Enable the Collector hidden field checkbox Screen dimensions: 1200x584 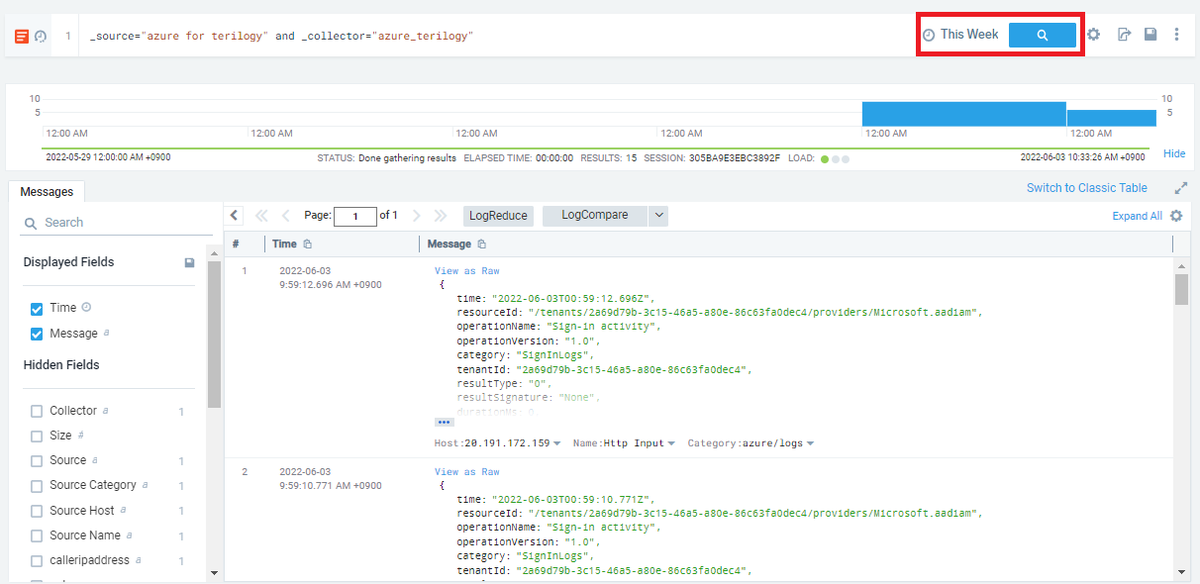pos(36,410)
